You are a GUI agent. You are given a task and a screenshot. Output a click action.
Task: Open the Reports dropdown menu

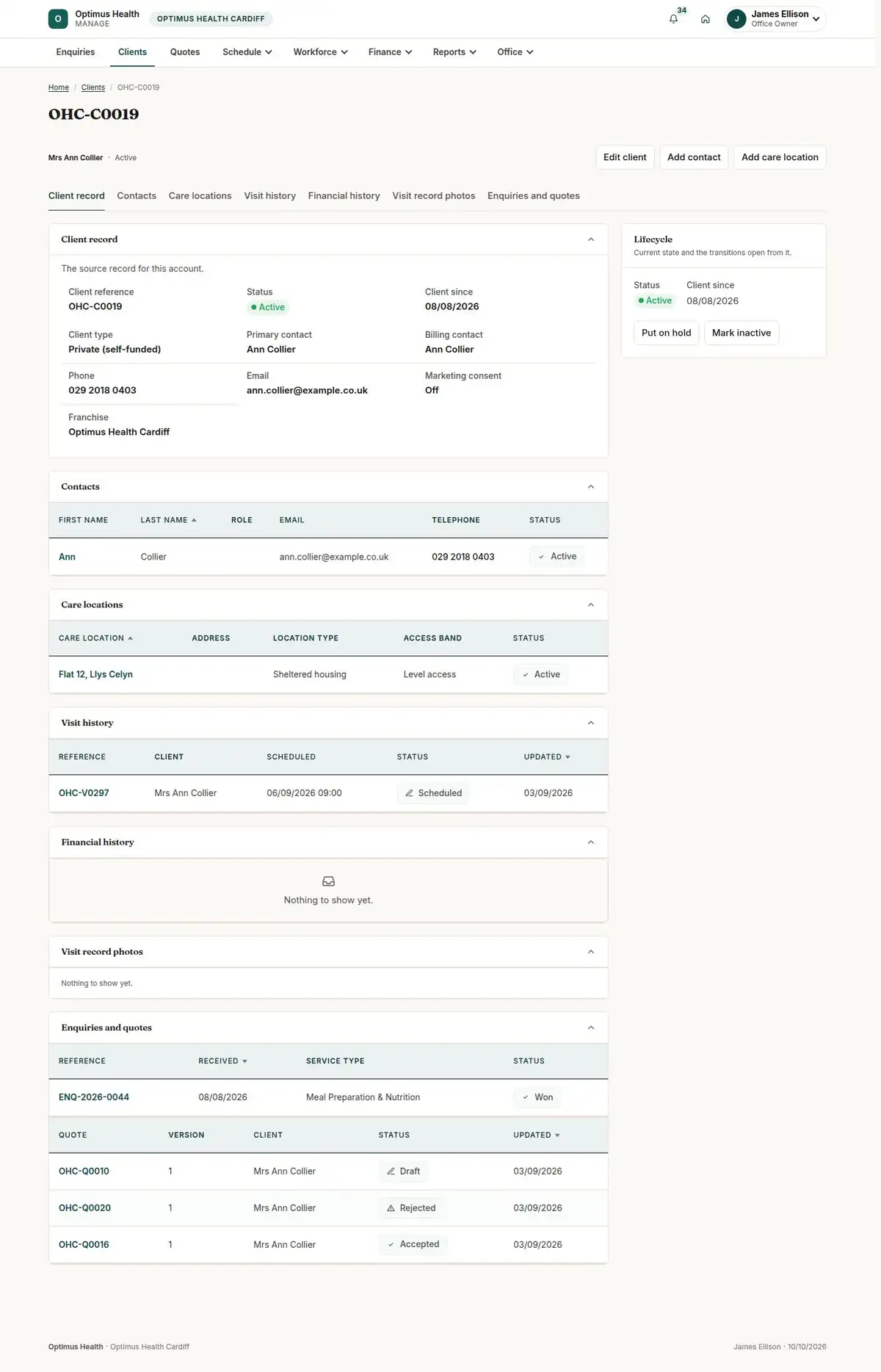(454, 52)
